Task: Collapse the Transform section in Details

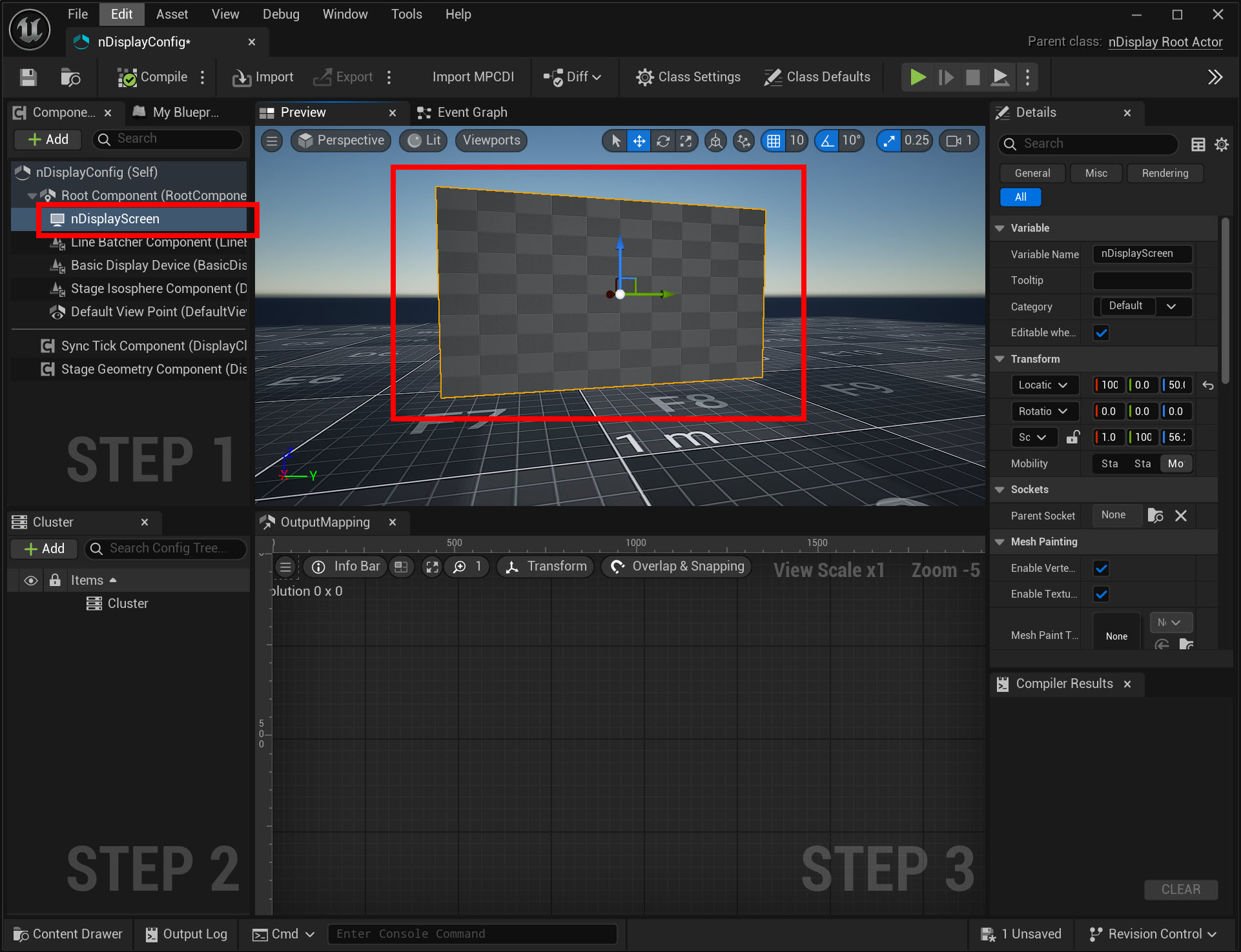Action: 1000,359
